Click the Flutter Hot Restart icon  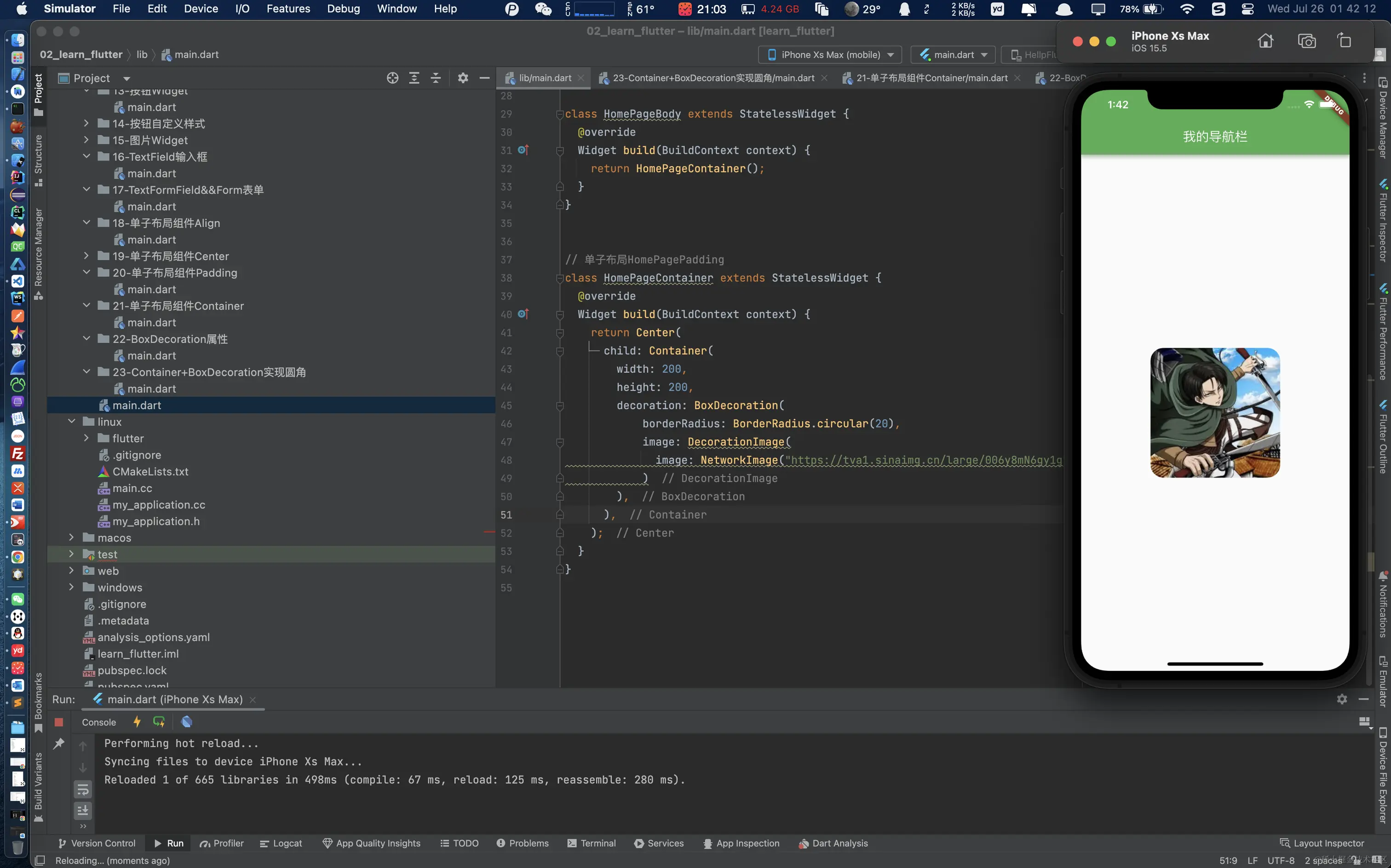click(159, 722)
